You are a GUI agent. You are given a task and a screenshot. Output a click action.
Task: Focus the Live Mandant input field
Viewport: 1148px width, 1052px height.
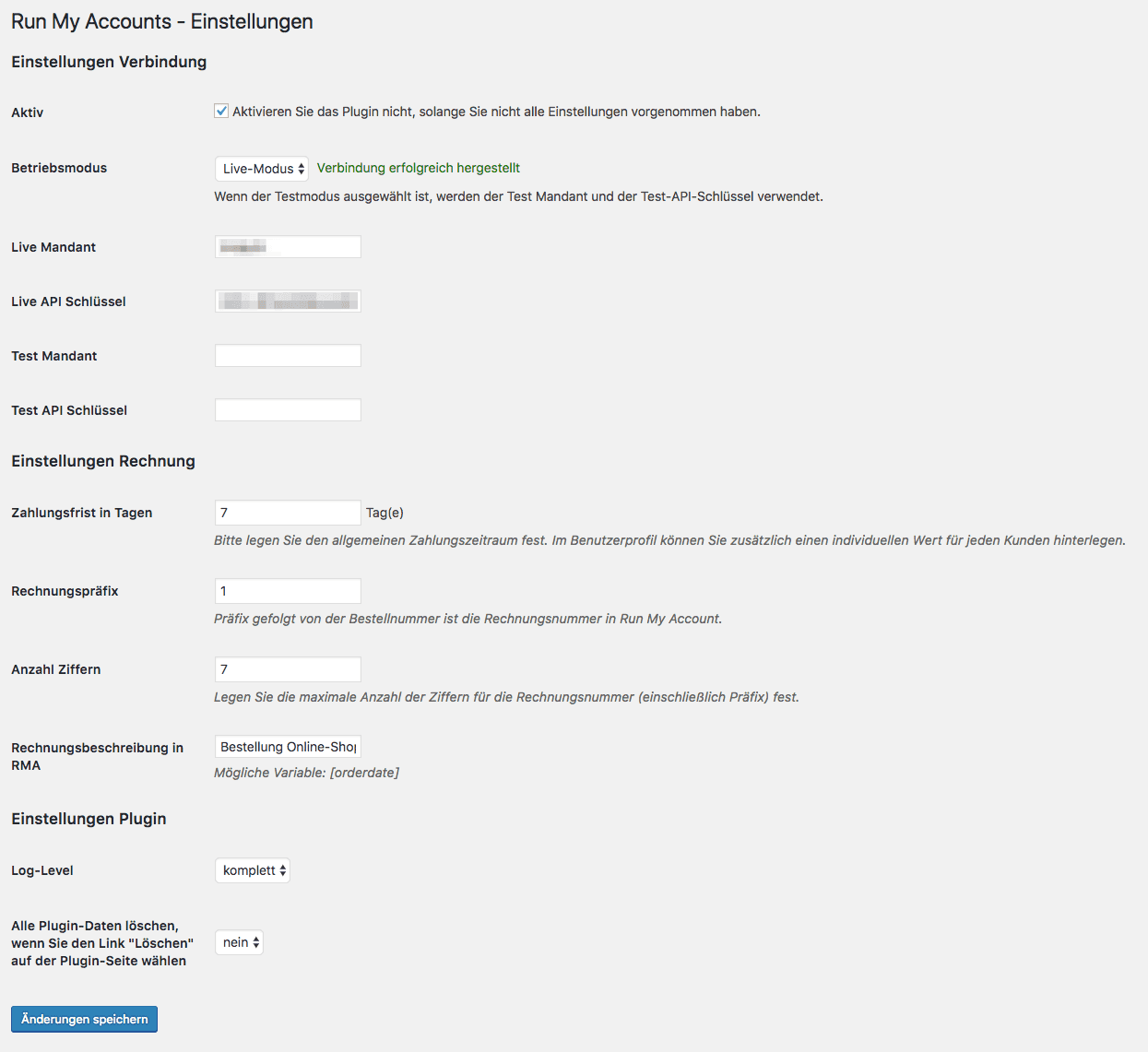point(288,247)
